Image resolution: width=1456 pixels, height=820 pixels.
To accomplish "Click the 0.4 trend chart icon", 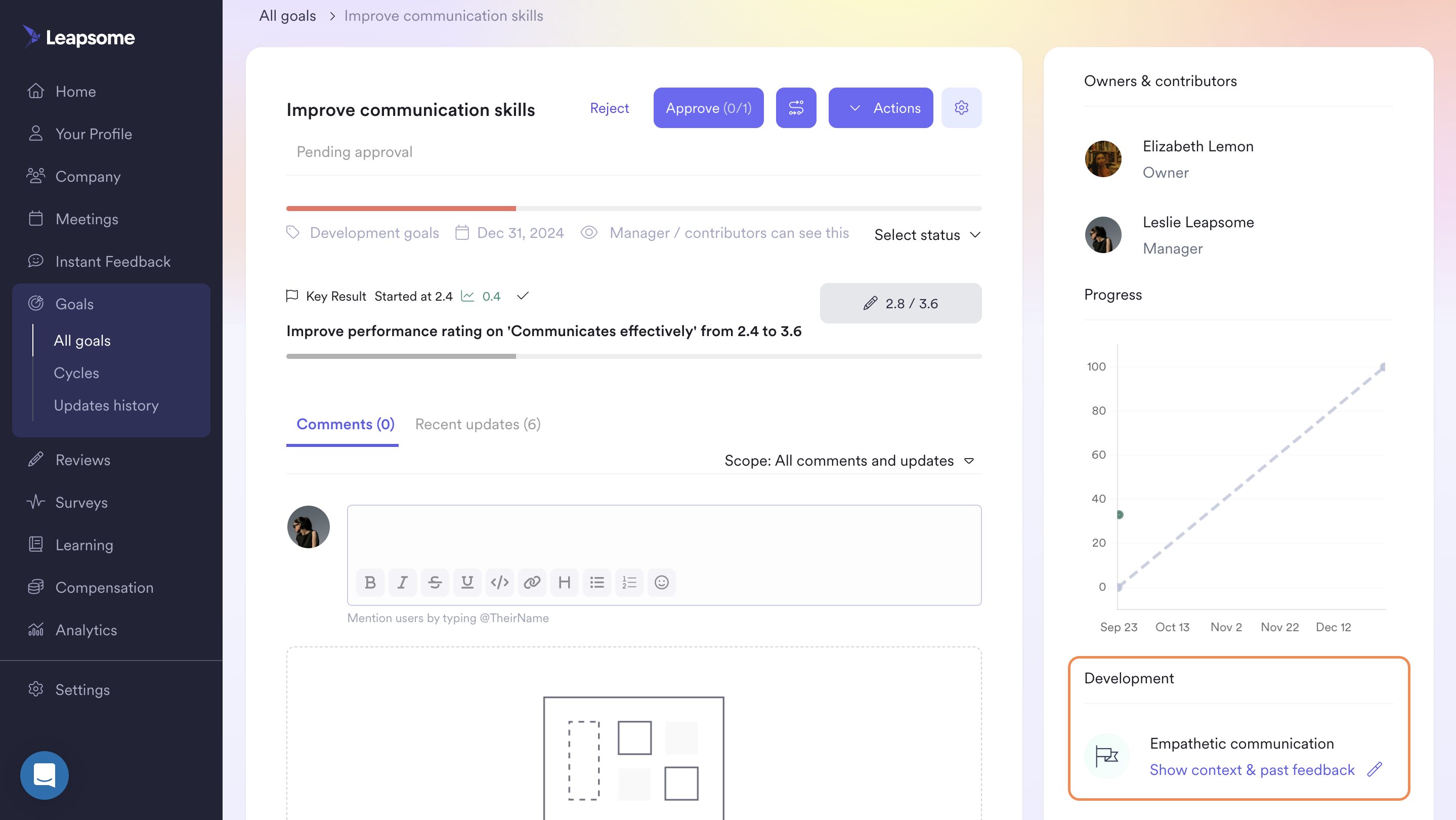I will point(467,296).
